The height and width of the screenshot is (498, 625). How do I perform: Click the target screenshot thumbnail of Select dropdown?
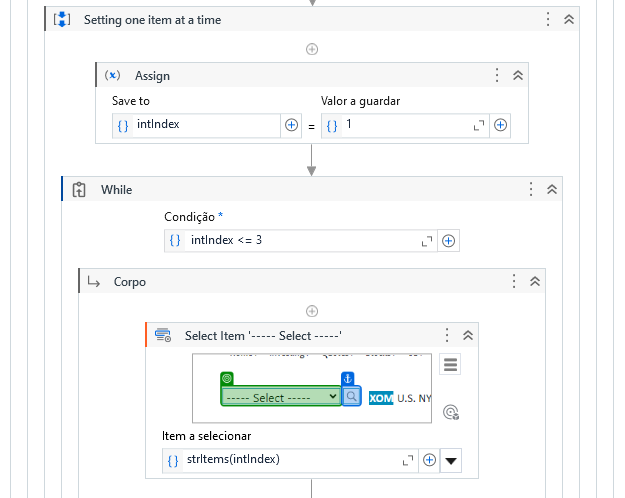point(312,388)
